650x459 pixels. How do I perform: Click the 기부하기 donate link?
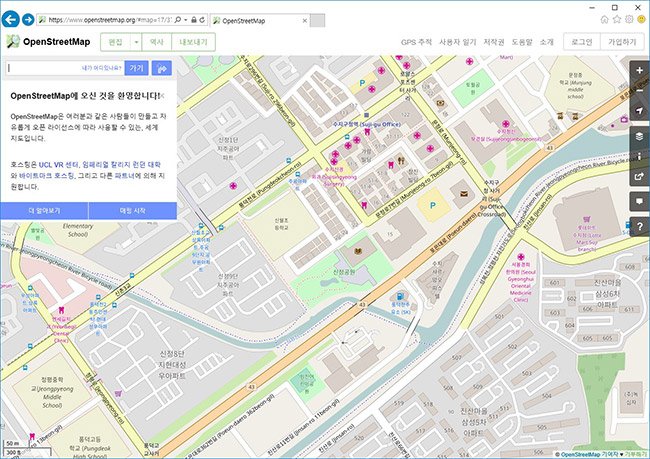pyautogui.click(x=637, y=454)
